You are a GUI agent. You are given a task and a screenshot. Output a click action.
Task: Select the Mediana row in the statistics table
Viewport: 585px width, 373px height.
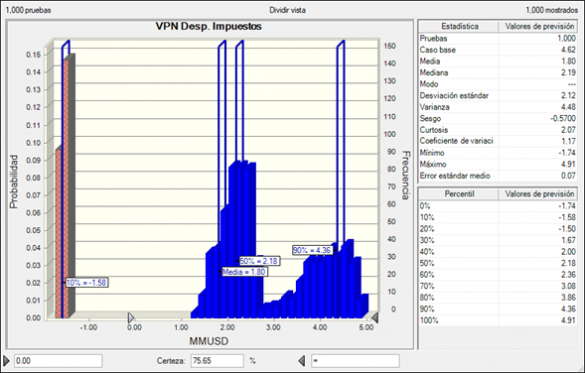(x=498, y=73)
